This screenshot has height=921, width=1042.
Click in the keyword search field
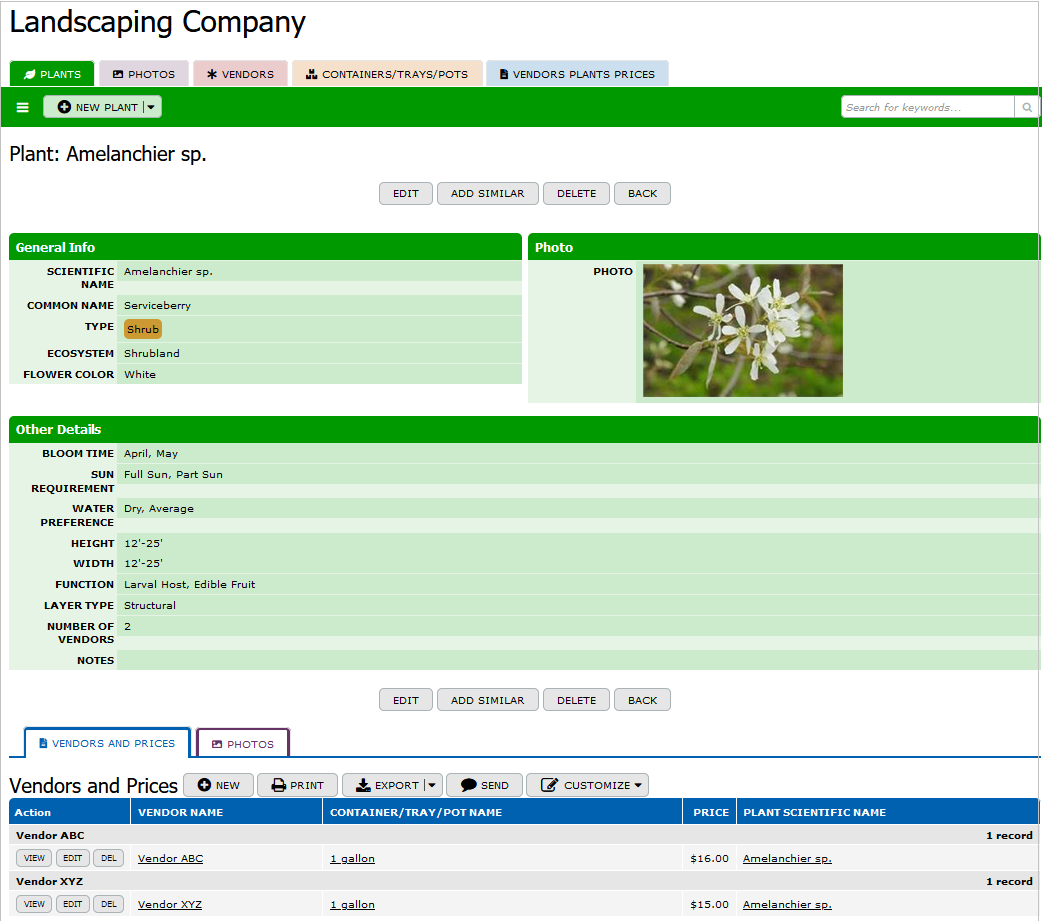927,107
